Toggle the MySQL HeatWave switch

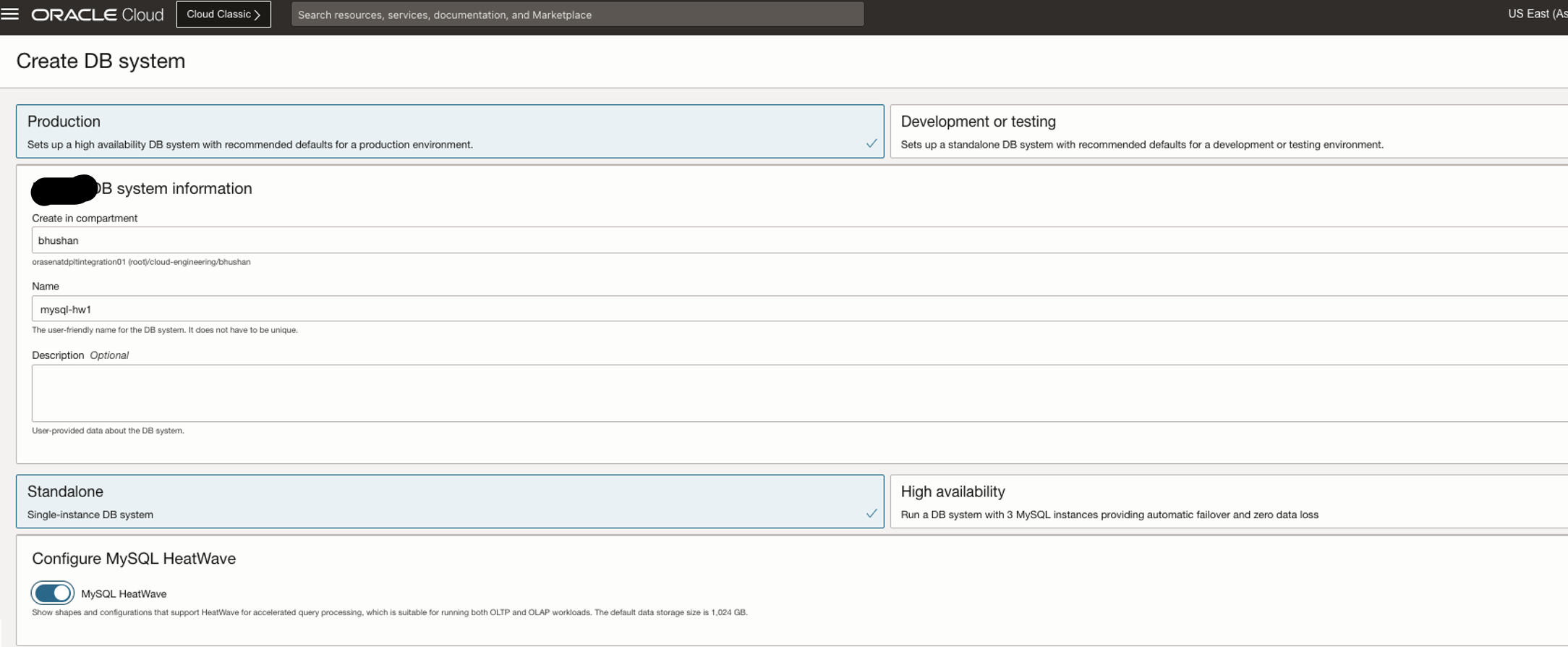tap(53, 593)
